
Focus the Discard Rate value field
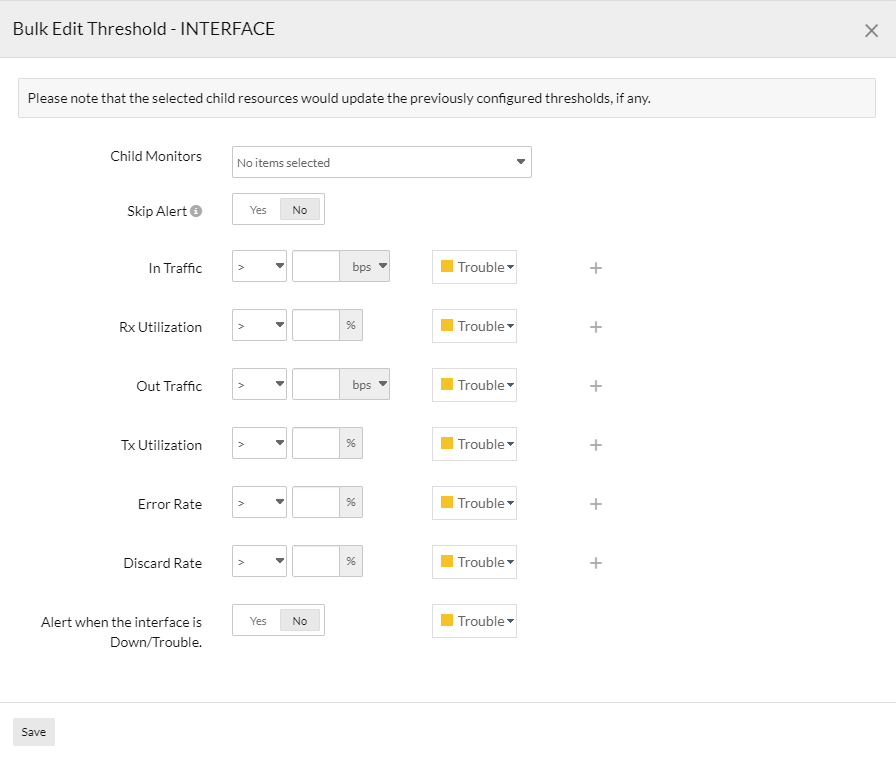point(316,561)
